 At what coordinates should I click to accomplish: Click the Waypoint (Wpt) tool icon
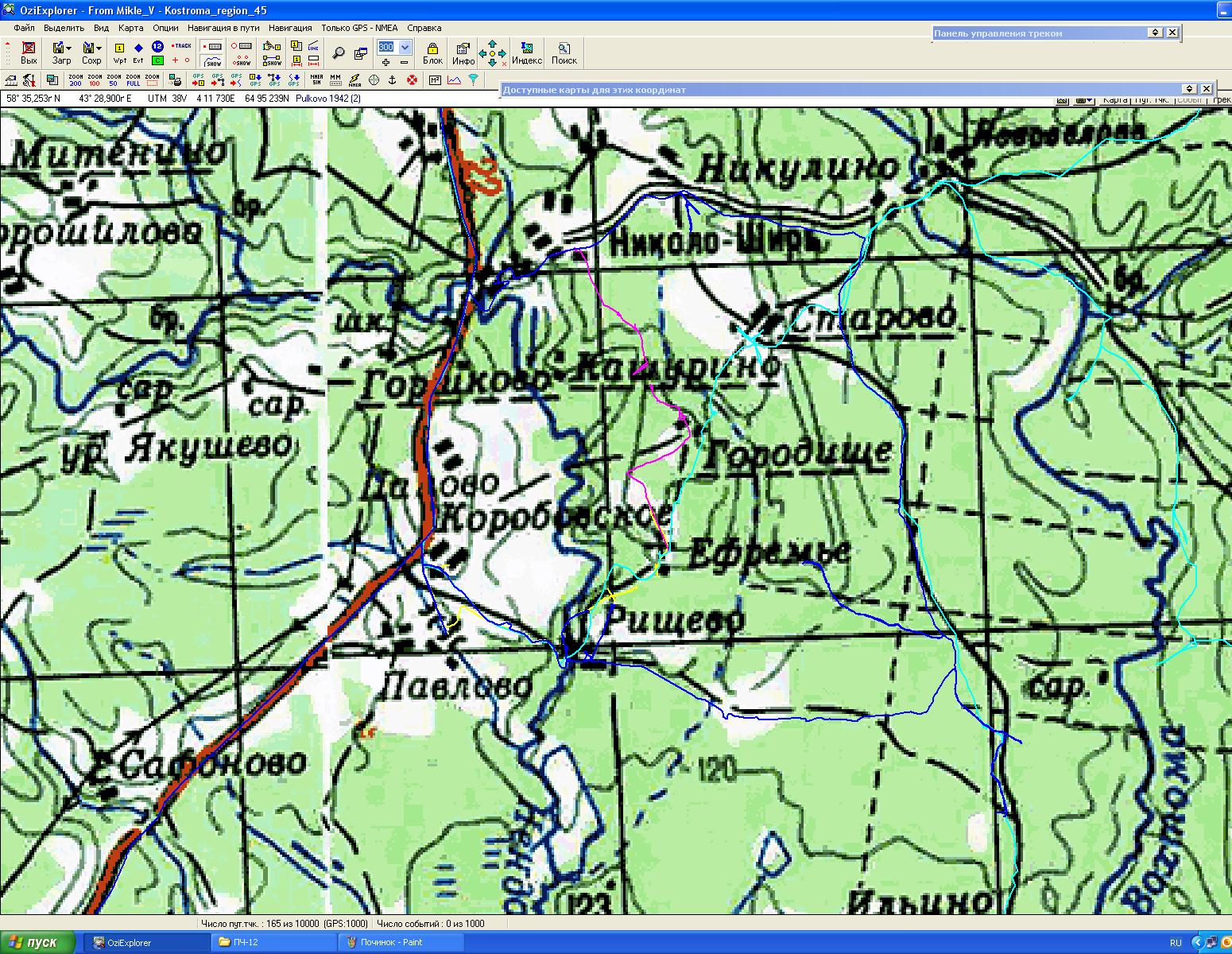[120, 53]
